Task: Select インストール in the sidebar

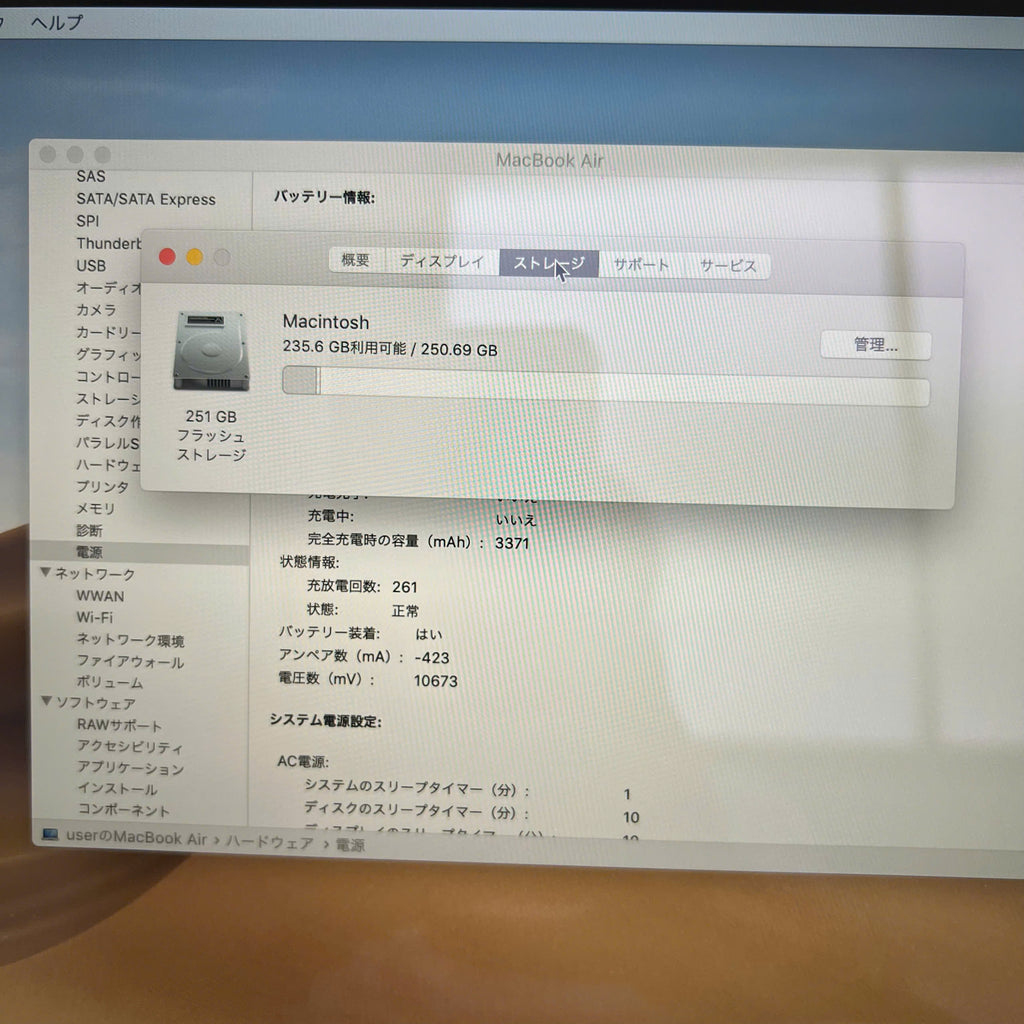Action: 117,789
